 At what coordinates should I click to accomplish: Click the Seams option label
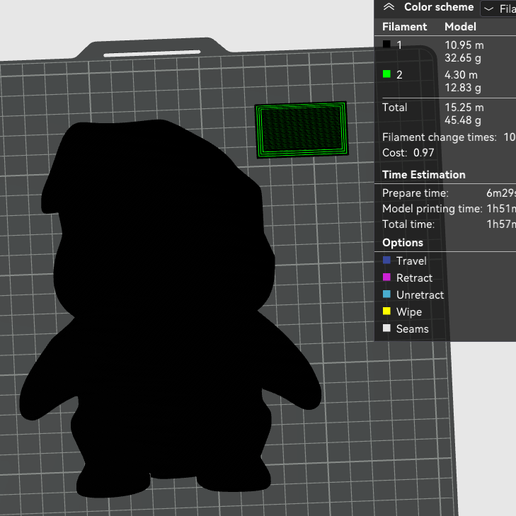[x=412, y=329]
